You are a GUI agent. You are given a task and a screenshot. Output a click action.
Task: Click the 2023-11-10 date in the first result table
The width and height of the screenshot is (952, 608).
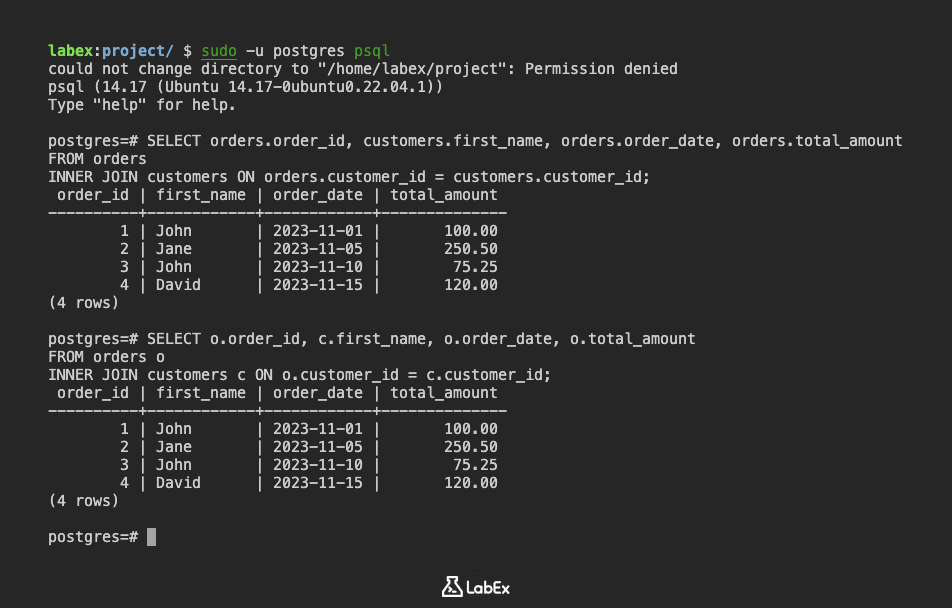pyautogui.click(x=317, y=267)
